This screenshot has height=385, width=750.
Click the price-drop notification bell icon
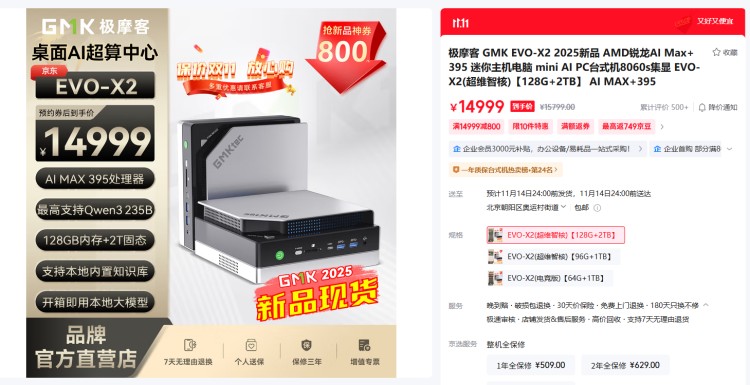coord(702,107)
